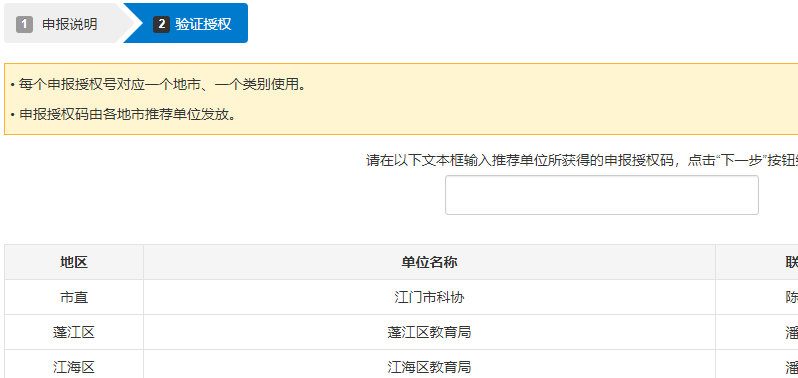Click the notice line about 申报授权码由各地市推荐单位发放
Image resolution: width=798 pixels, height=378 pixels.
coord(124,114)
